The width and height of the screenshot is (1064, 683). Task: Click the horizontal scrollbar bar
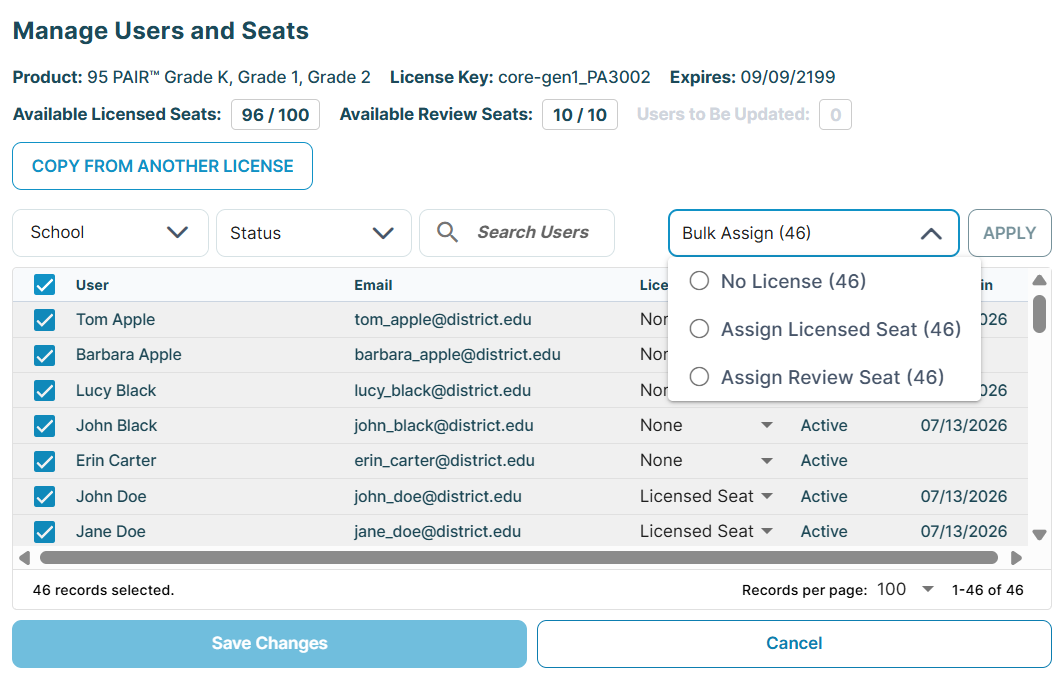518,558
